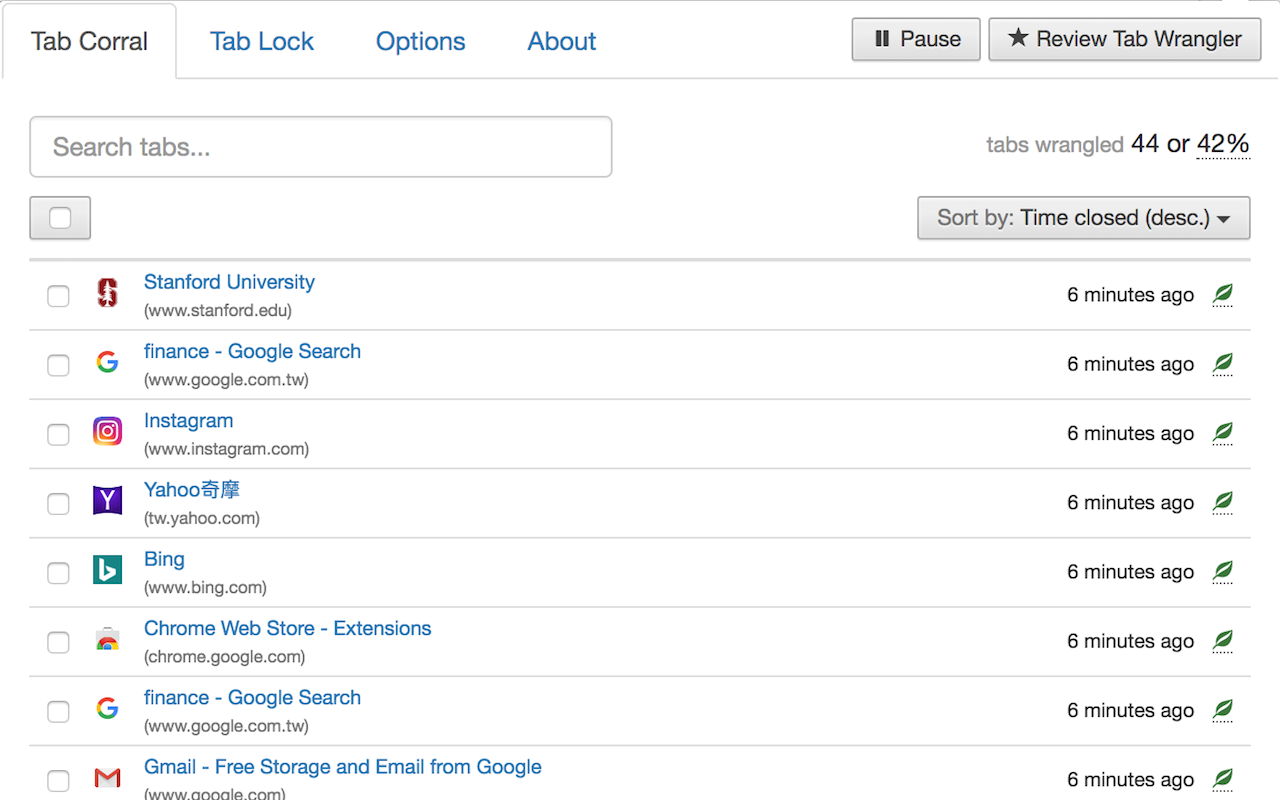Click the star icon in Review Tab Wrangler
The height and width of the screenshot is (800, 1280).
(1017, 39)
